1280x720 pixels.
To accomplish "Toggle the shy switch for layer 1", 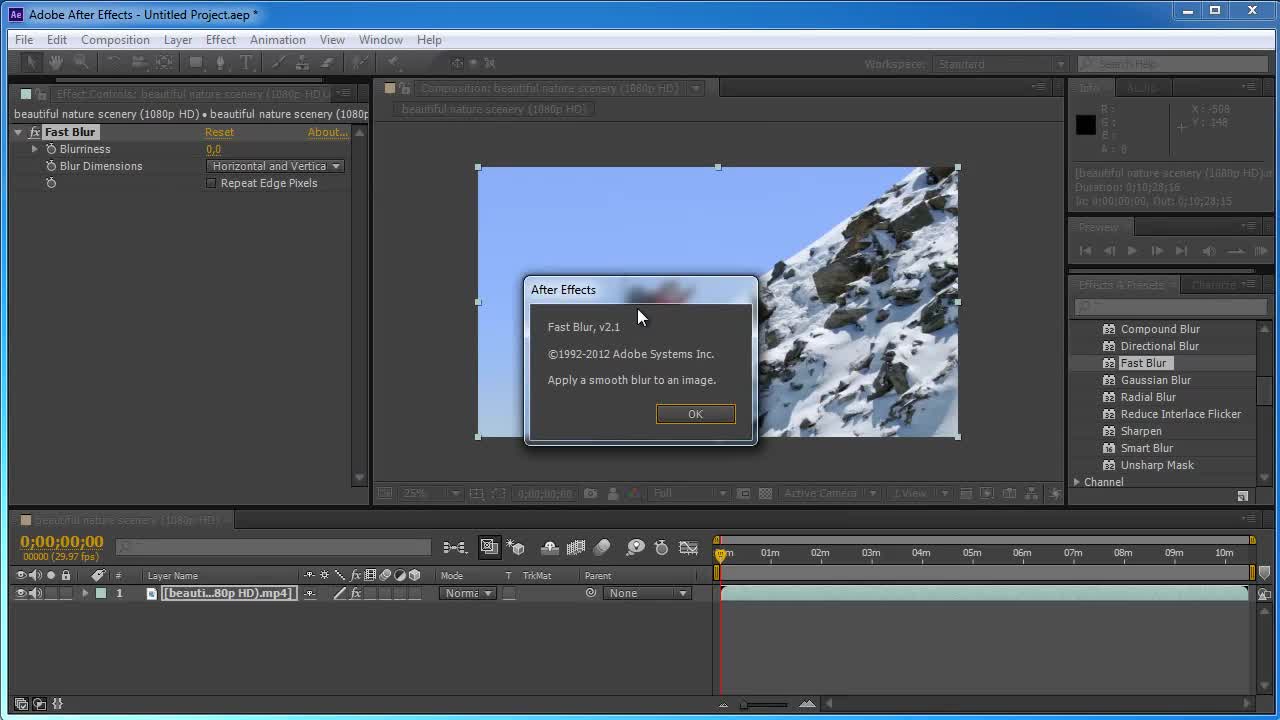I will tap(310, 593).
